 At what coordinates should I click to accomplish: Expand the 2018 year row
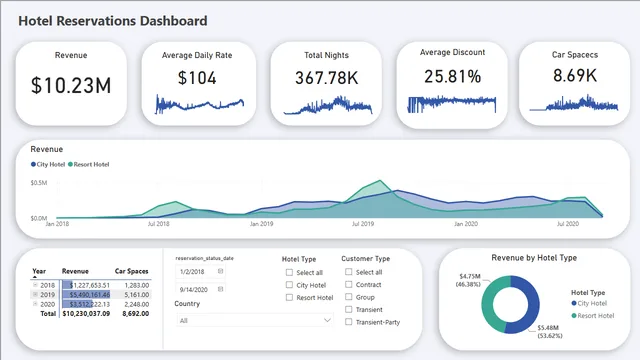tap(35, 285)
